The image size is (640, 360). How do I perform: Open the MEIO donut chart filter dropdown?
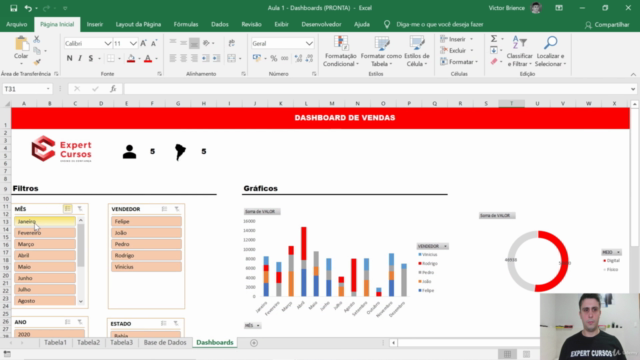point(618,252)
